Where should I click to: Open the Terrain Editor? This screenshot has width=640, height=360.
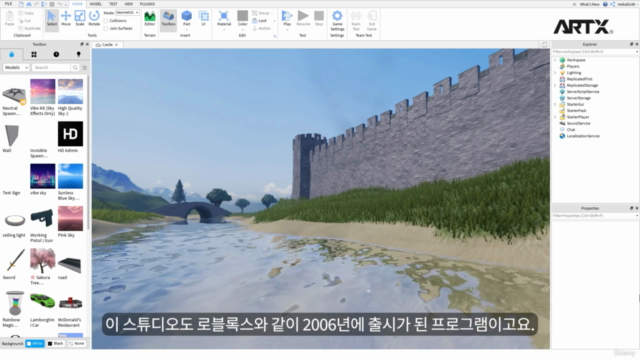click(x=150, y=19)
